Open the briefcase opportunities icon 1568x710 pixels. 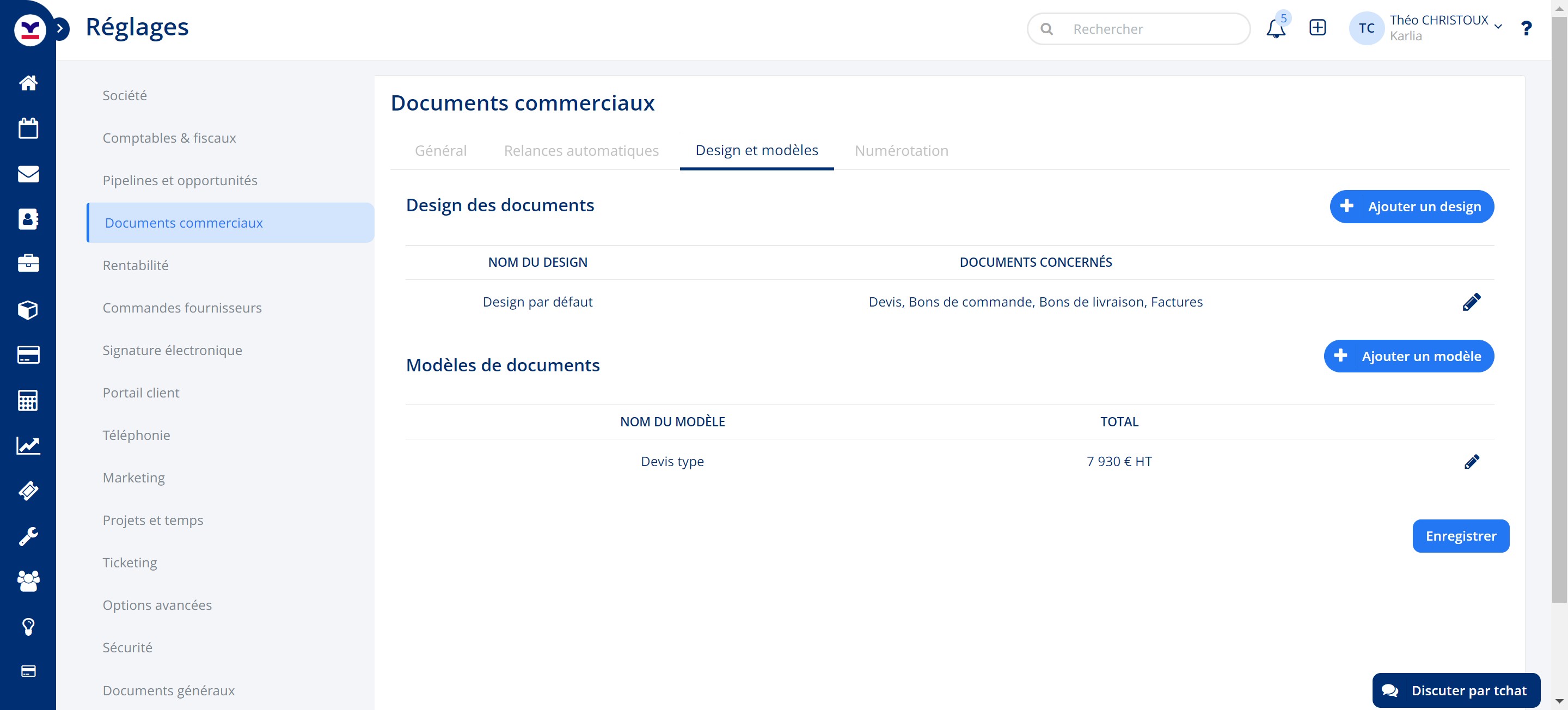(28, 264)
